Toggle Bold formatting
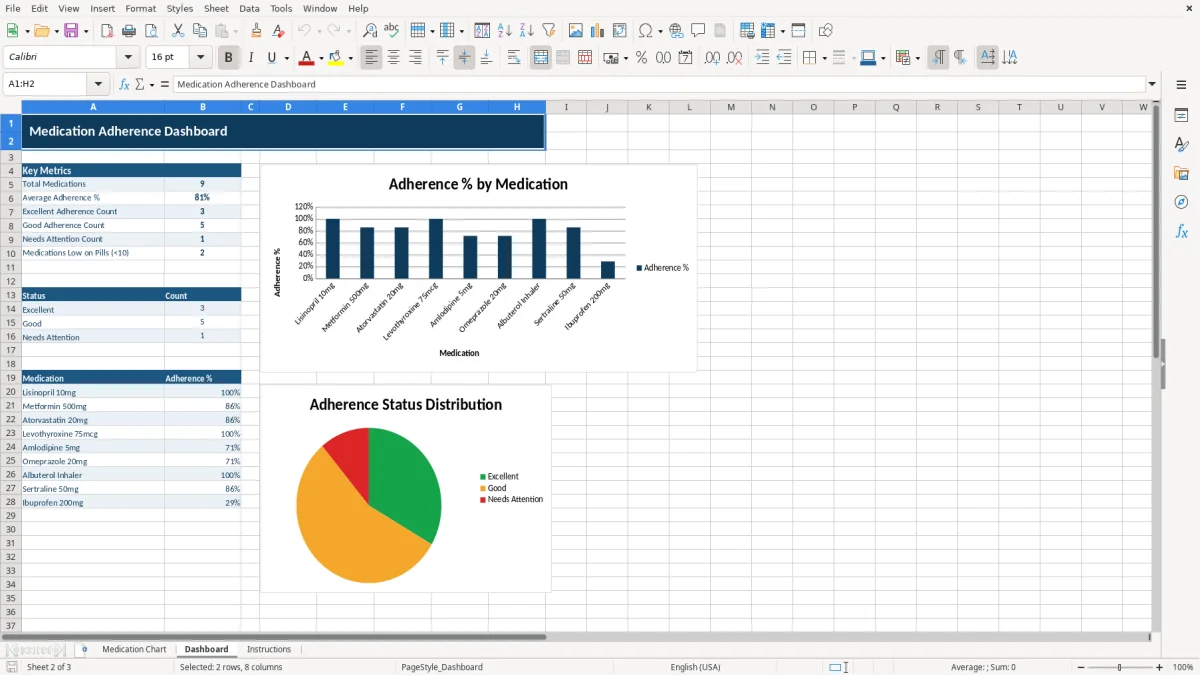This screenshot has height=675, width=1200. pos(229,58)
